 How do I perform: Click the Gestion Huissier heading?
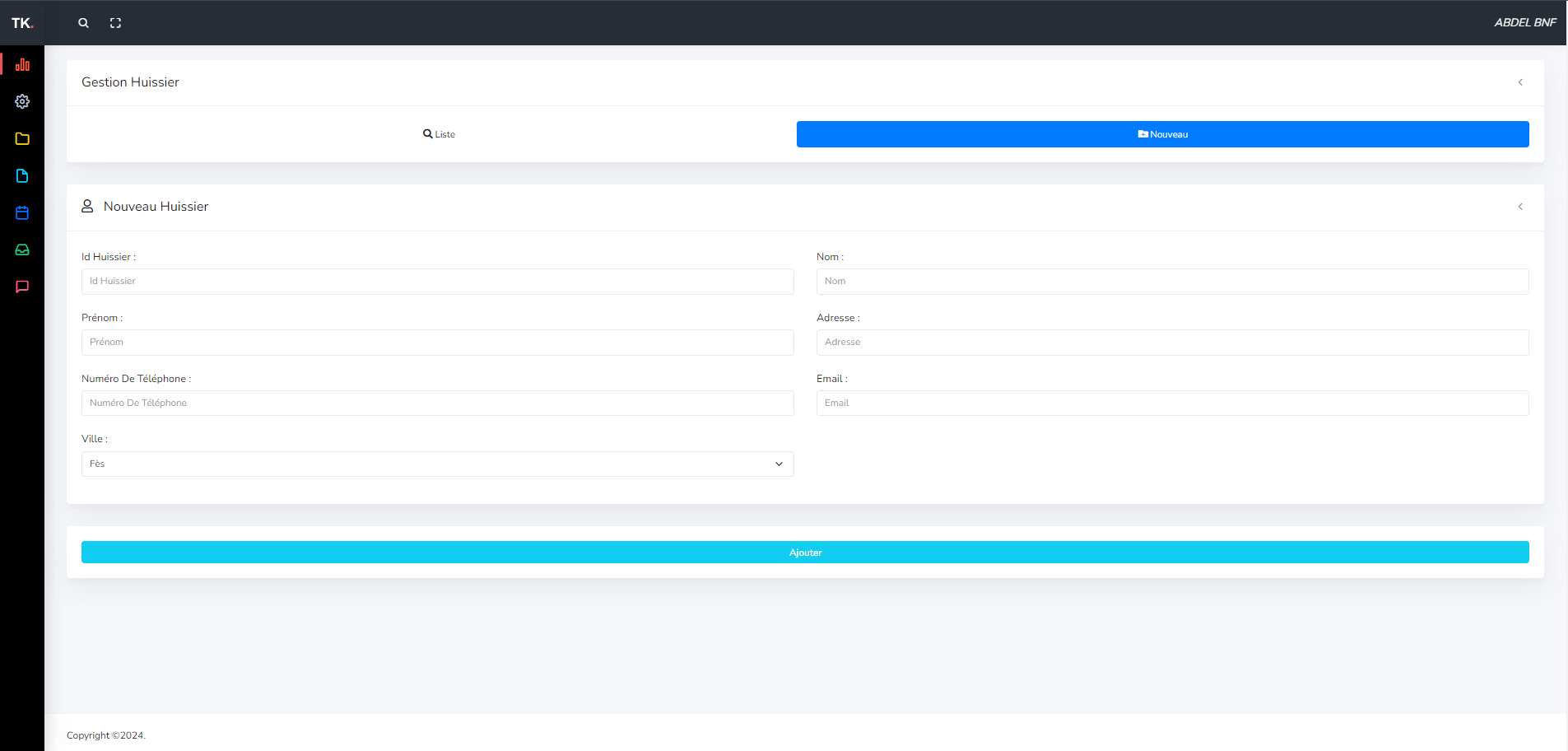130,82
